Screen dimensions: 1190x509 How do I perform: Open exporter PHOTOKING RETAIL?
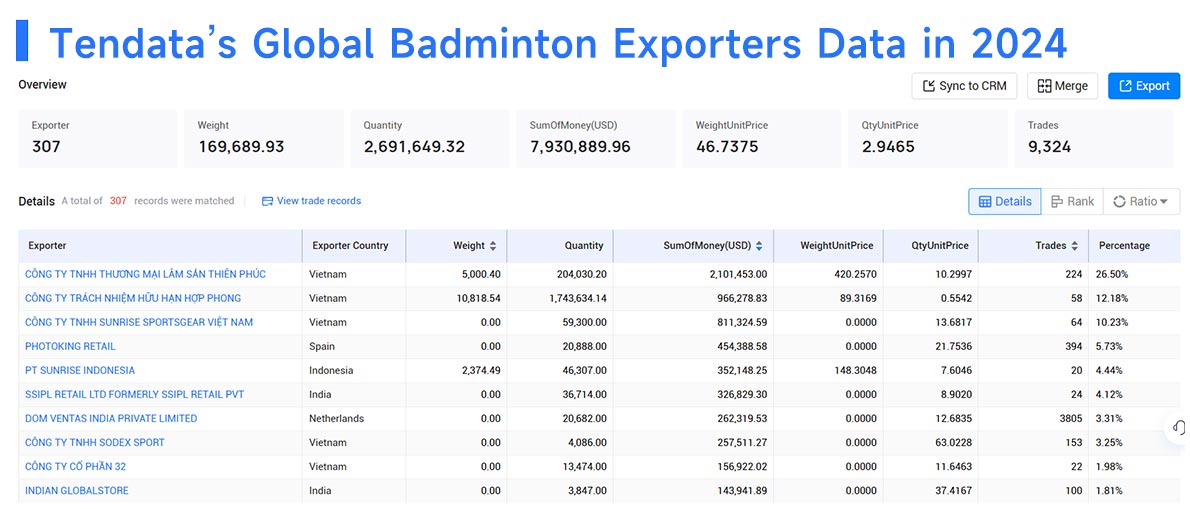pyautogui.click(x=70, y=346)
